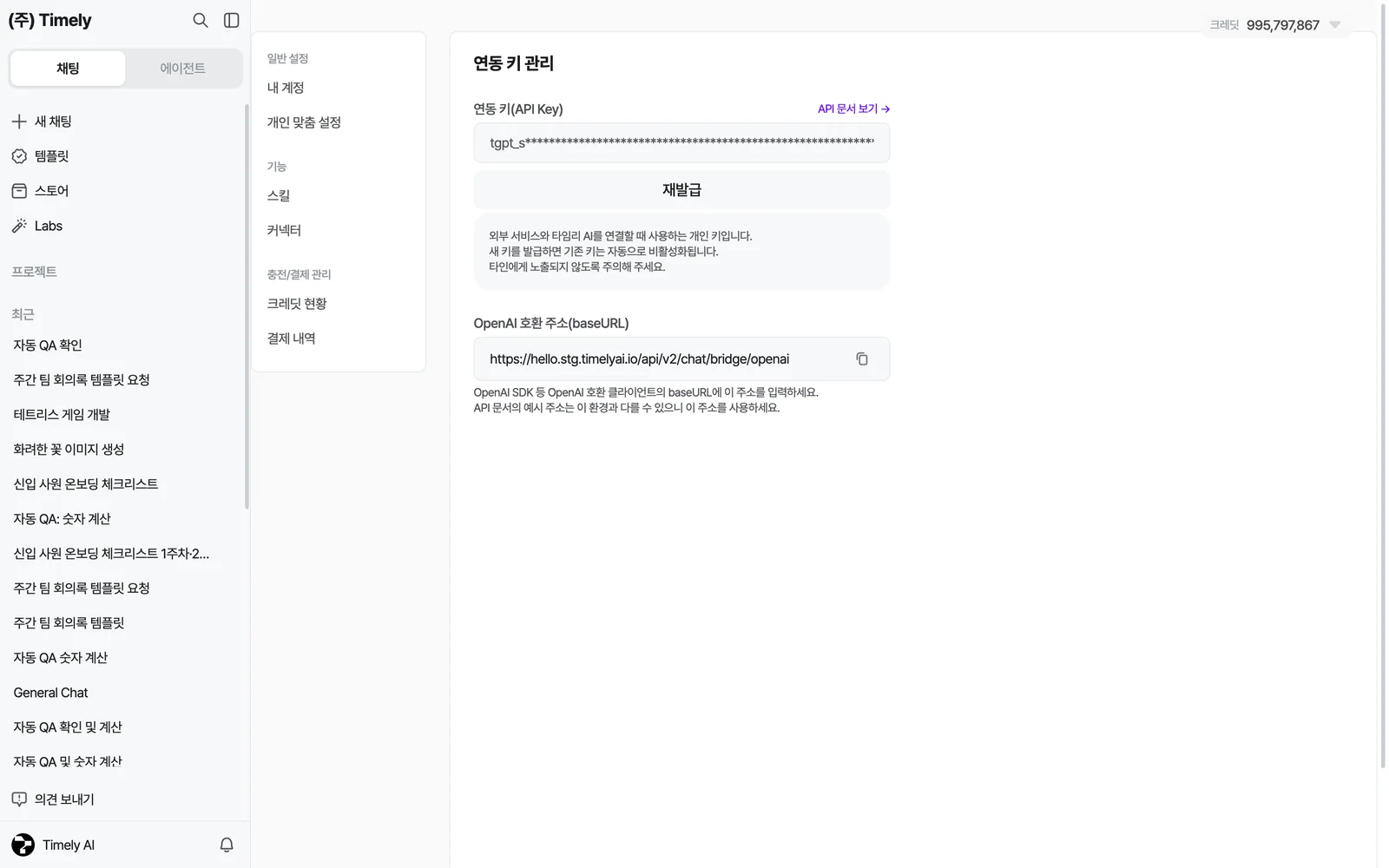Open recent chat 화려한 꽃 이미지 생성
This screenshot has height=868, width=1389.
69,450
